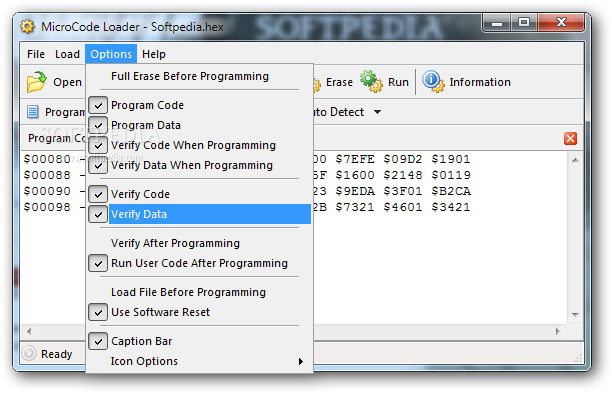Click hex value $3421
Screen dimensions: 612x394
pos(451,207)
